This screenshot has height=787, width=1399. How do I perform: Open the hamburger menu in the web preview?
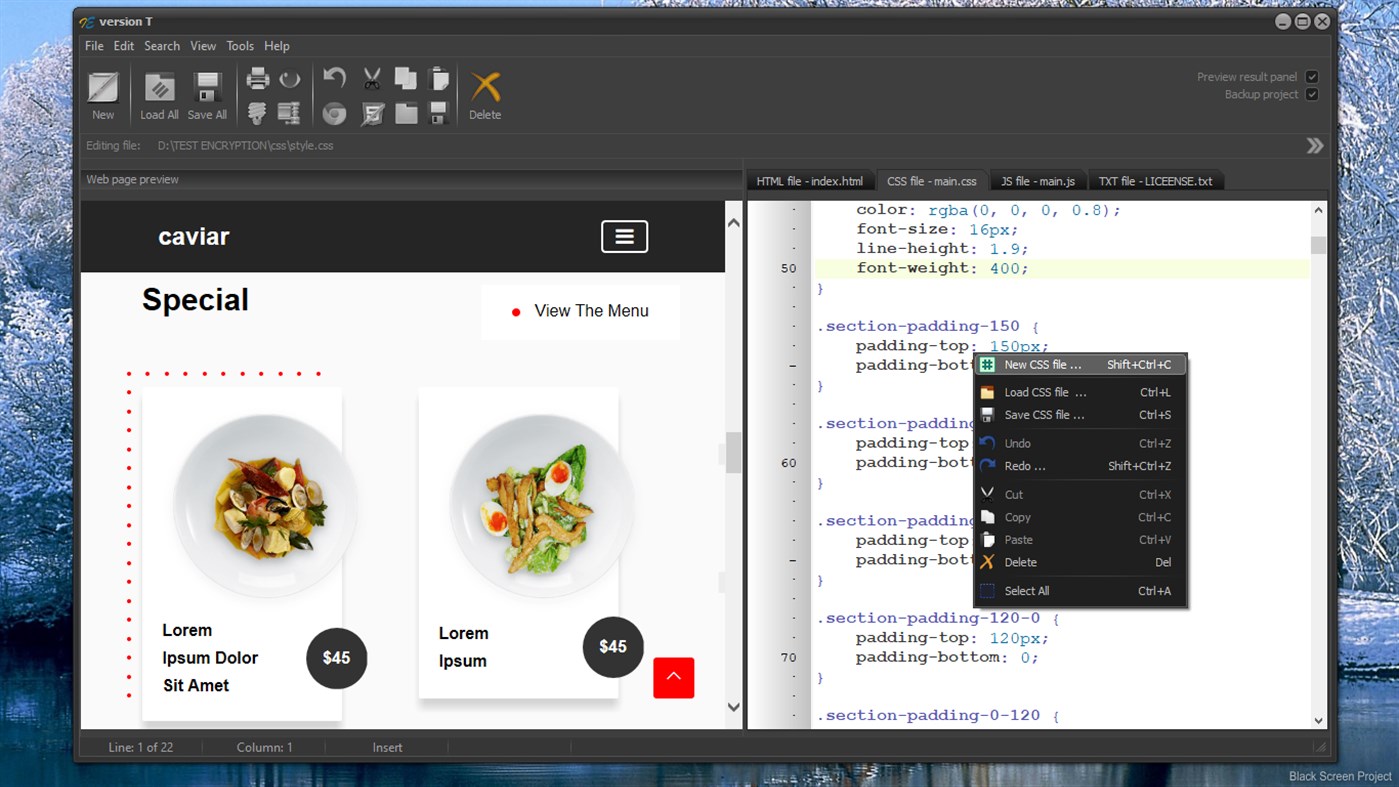pyautogui.click(x=624, y=237)
